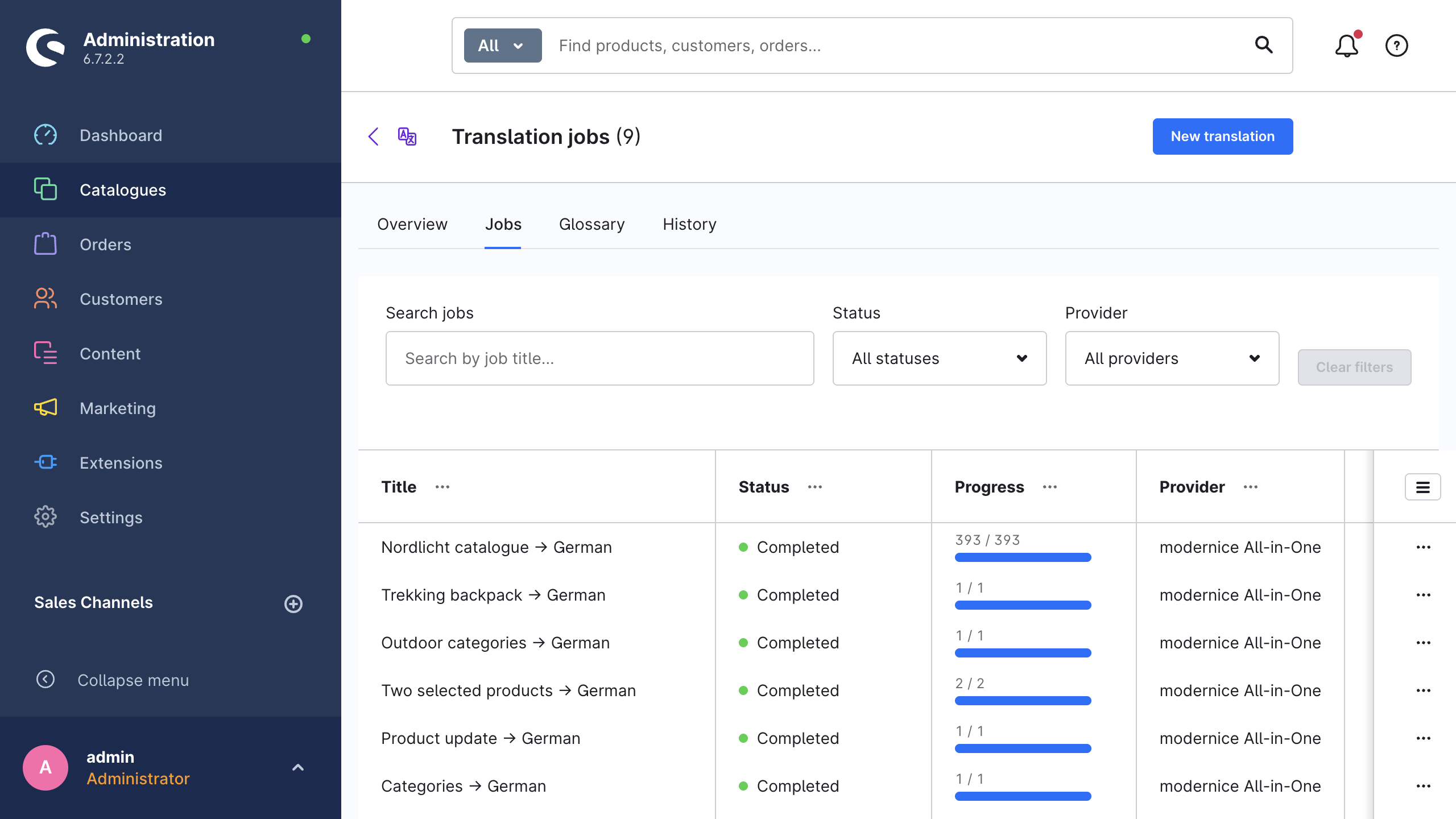
Task: Open Progress column options dots
Action: pos(1050,487)
